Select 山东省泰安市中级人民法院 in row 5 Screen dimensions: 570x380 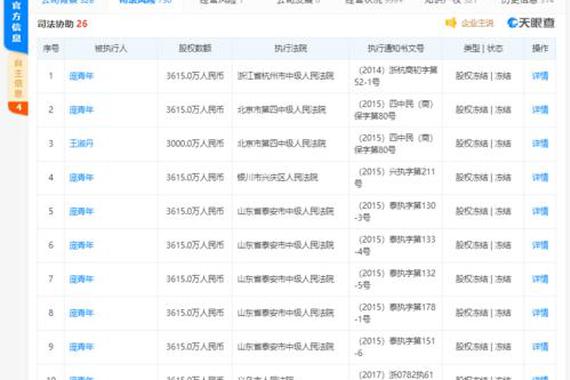[285, 211]
